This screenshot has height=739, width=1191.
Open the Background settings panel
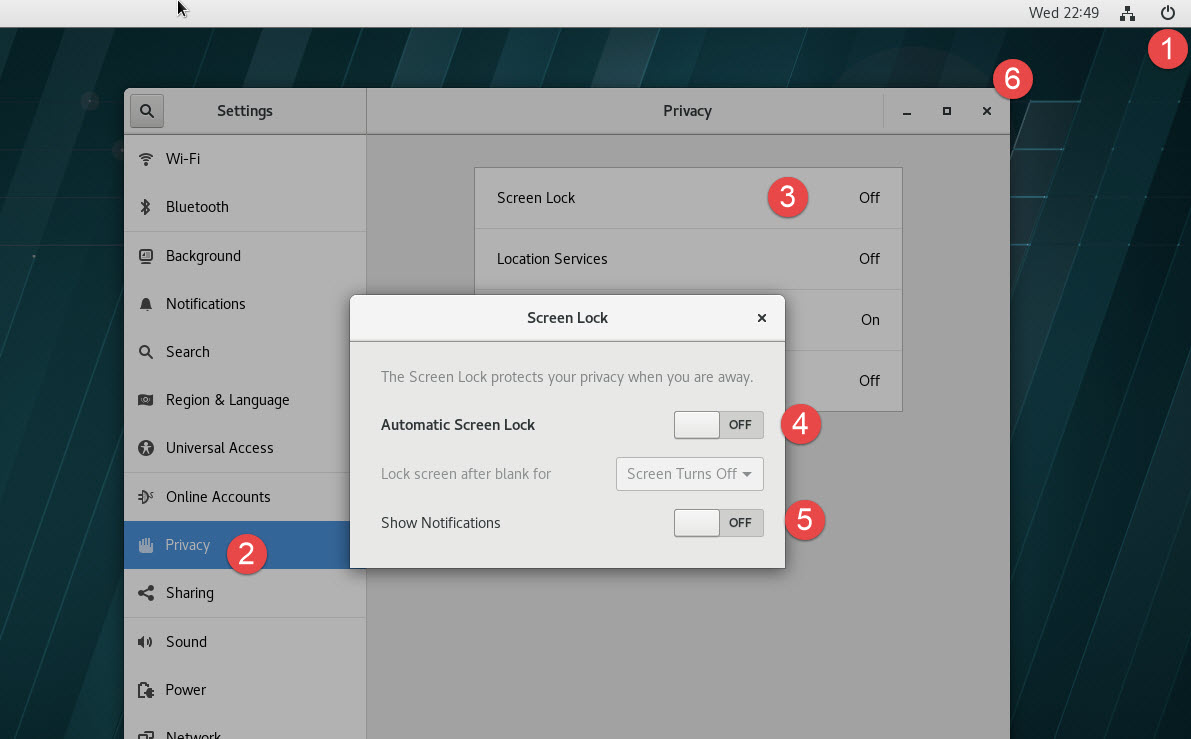tap(203, 256)
